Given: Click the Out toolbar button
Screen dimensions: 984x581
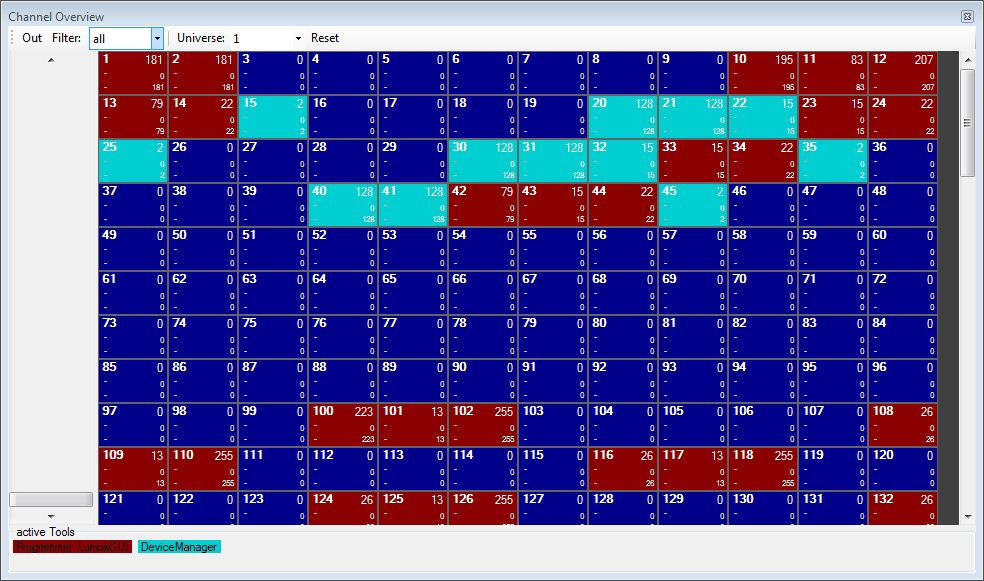Looking at the screenshot, I should click(32, 38).
